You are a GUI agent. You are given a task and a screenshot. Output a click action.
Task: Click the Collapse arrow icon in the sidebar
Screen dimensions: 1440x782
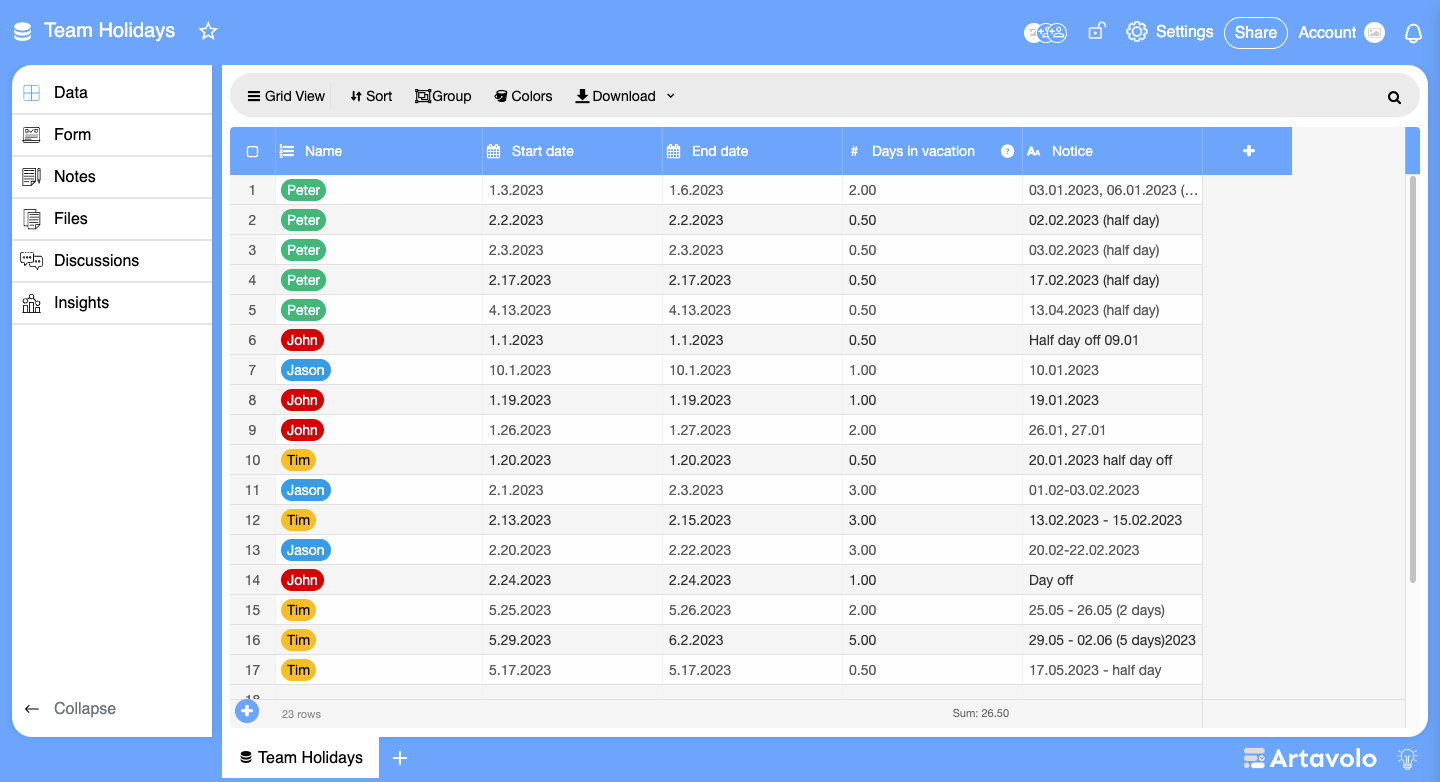32,708
